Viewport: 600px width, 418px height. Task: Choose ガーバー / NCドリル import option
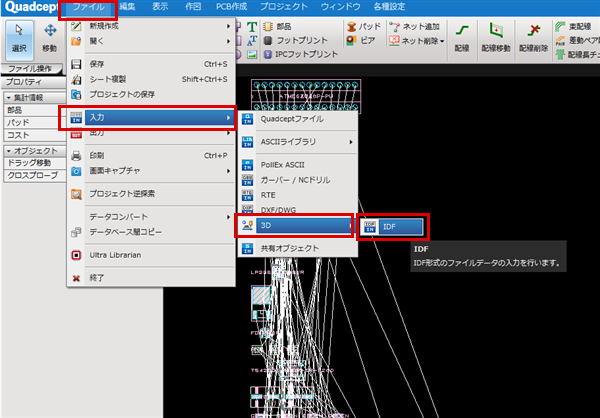tap(297, 180)
